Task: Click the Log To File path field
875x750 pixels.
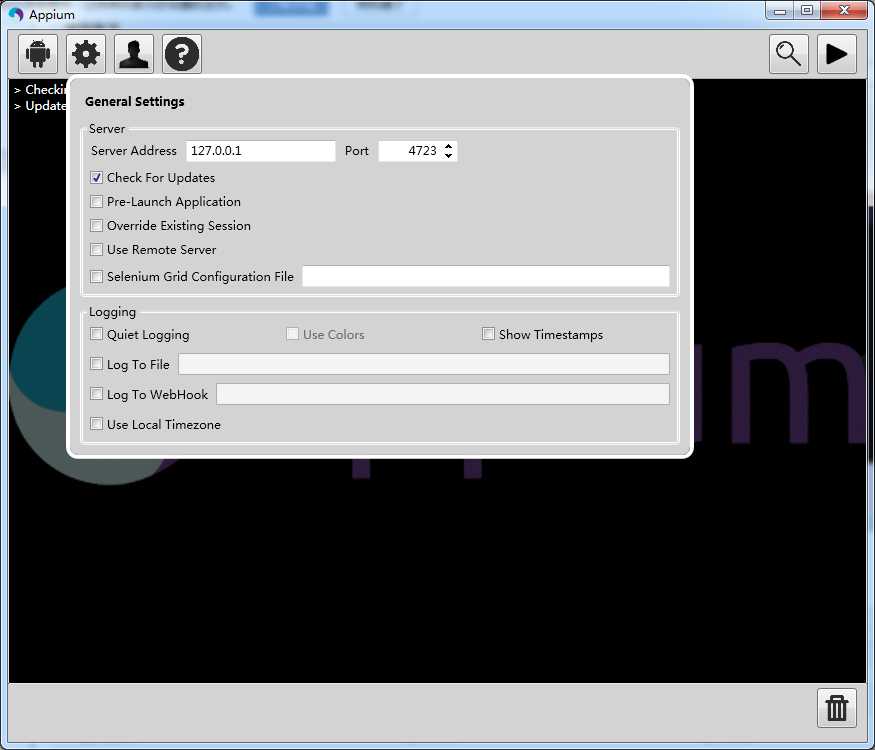Action: pos(424,364)
